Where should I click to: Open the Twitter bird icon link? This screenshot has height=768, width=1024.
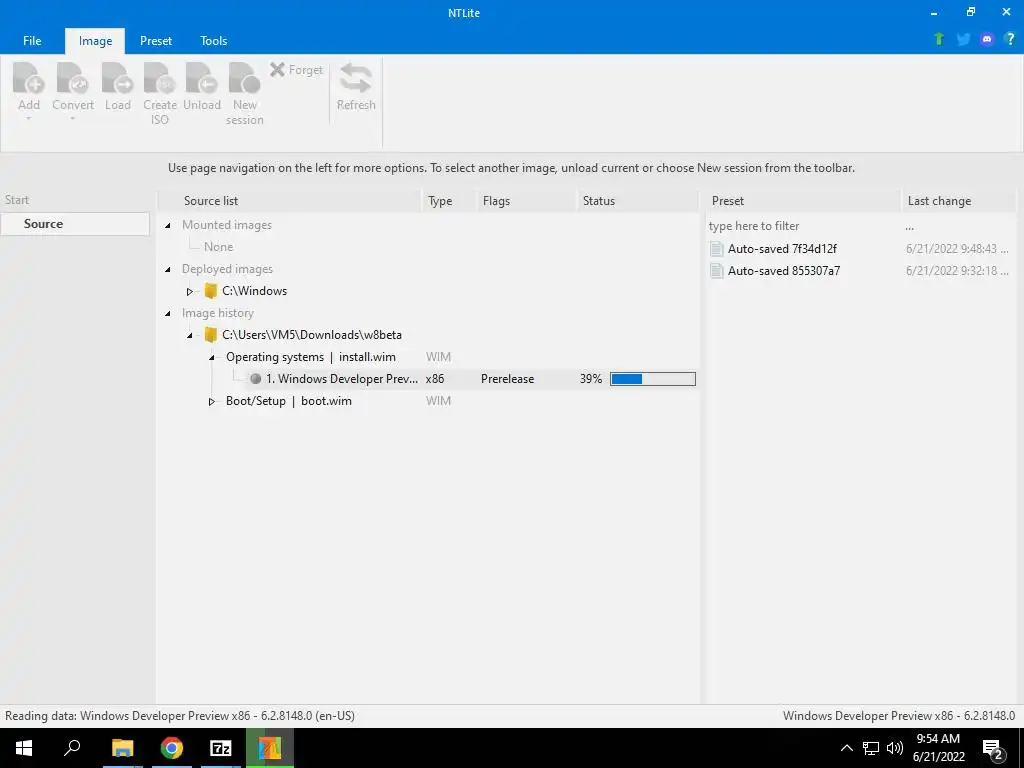963,39
